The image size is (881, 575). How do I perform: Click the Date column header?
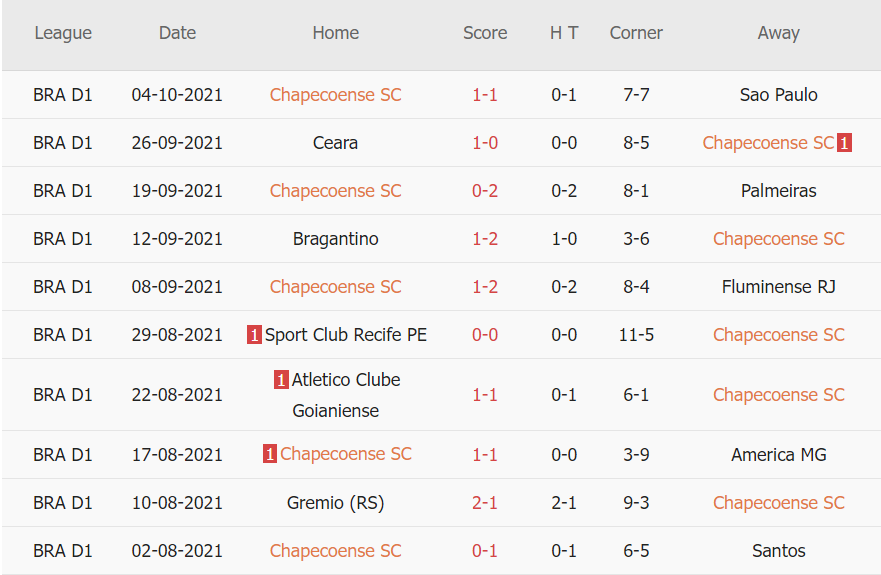click(x=177, y=33)
